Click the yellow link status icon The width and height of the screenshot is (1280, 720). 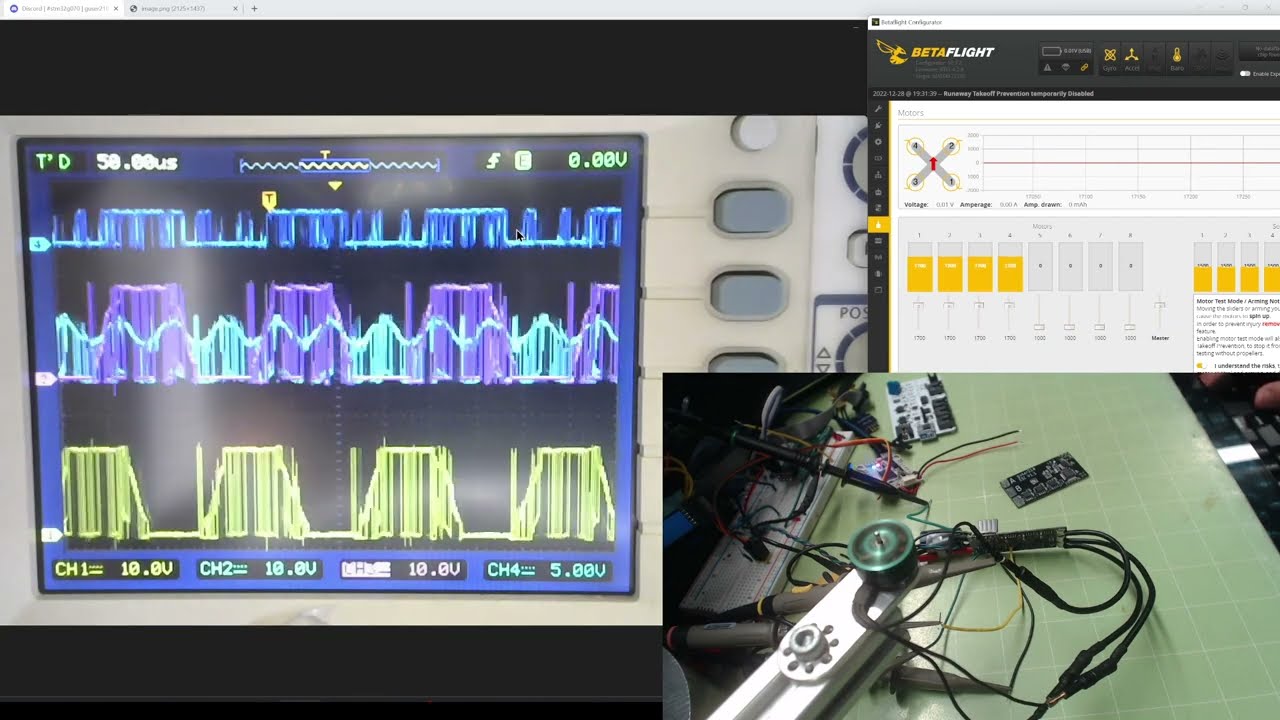1084,68
